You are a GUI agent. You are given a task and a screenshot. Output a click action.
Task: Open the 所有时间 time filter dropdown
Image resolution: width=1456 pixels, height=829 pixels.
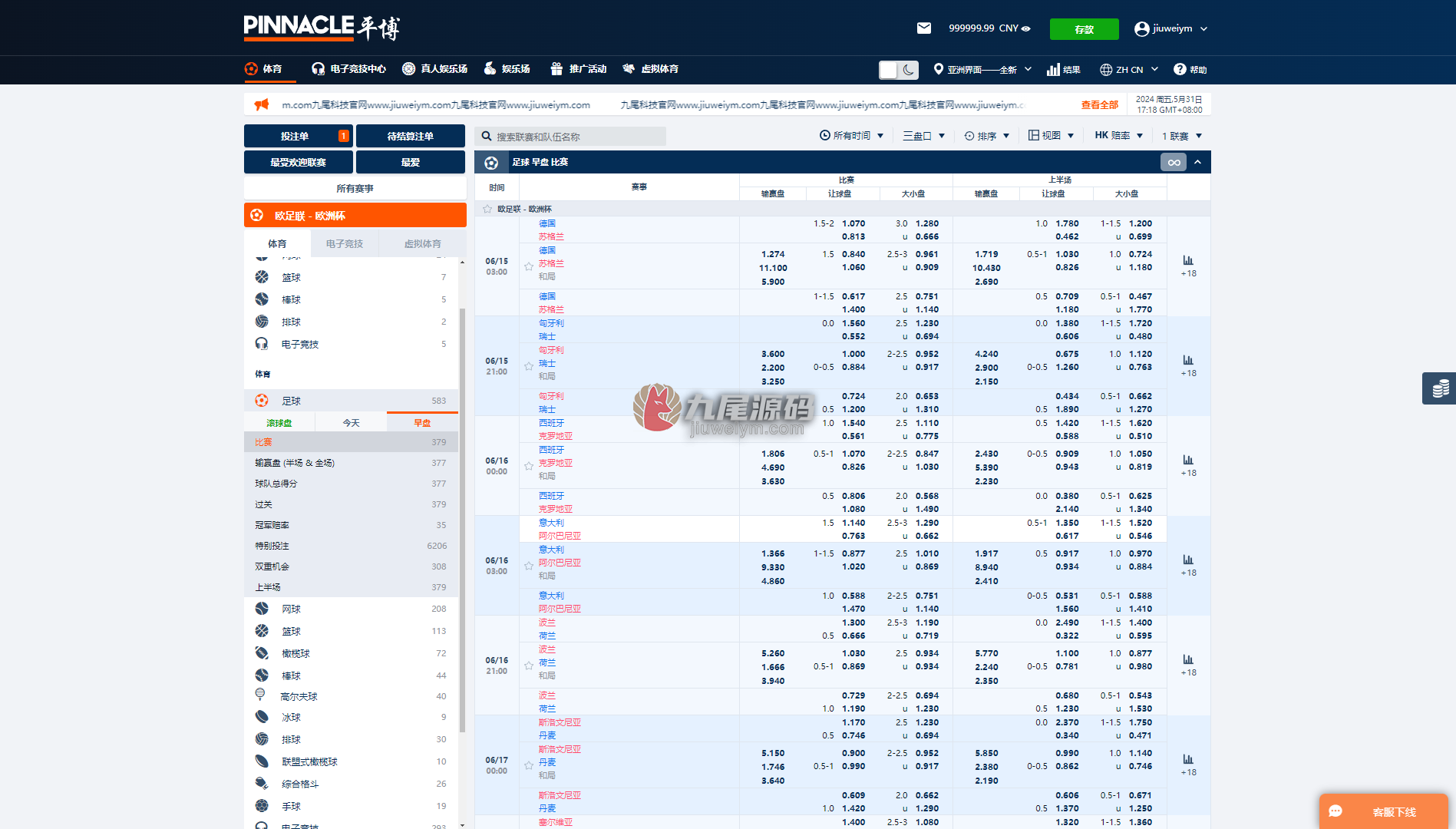851,136
